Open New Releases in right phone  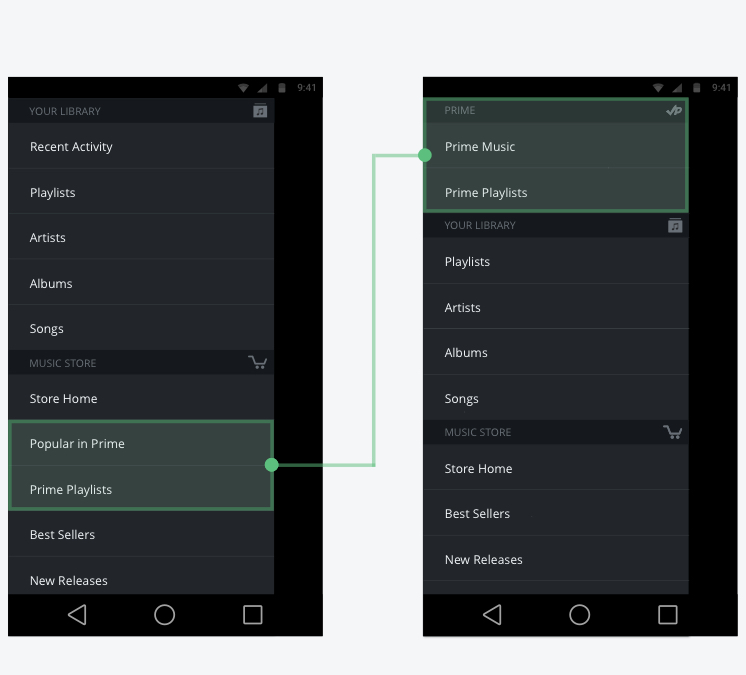pyautogui.click(x=556, y=559)
